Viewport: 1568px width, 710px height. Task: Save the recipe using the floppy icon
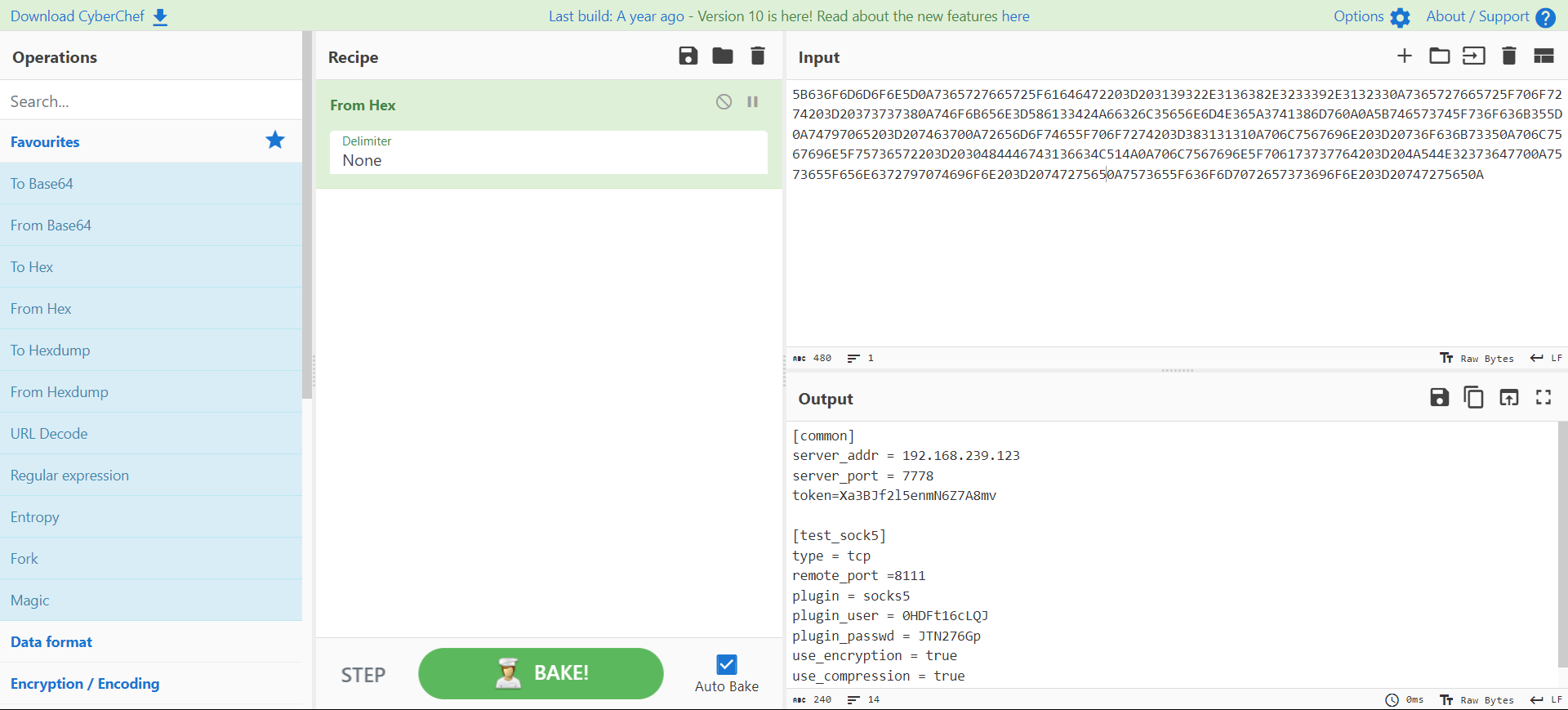[688, 56]
